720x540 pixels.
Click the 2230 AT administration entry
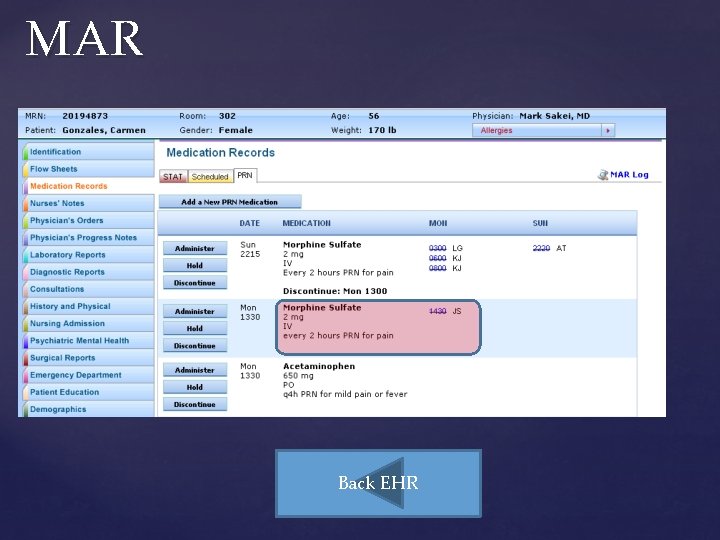tap(550, 248)
